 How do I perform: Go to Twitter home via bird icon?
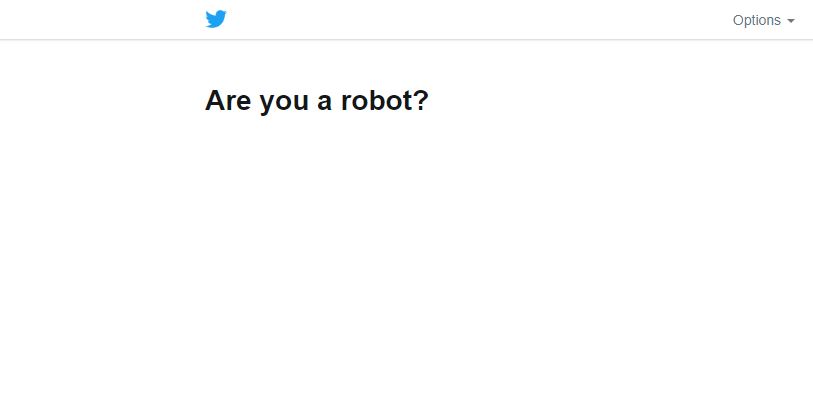(x=216, y=19)
